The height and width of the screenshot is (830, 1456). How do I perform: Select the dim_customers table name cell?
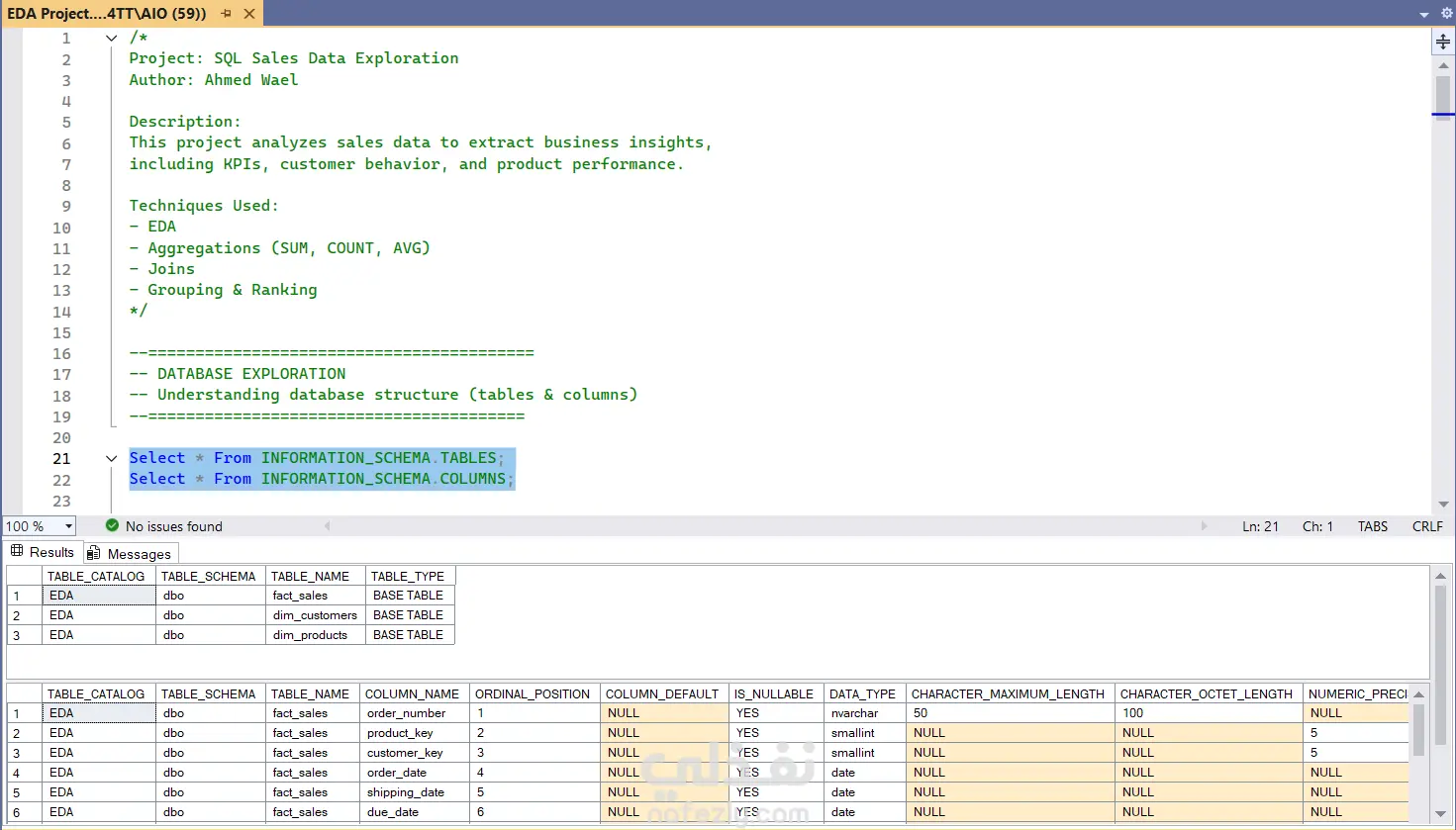click(x=315, y=615)
